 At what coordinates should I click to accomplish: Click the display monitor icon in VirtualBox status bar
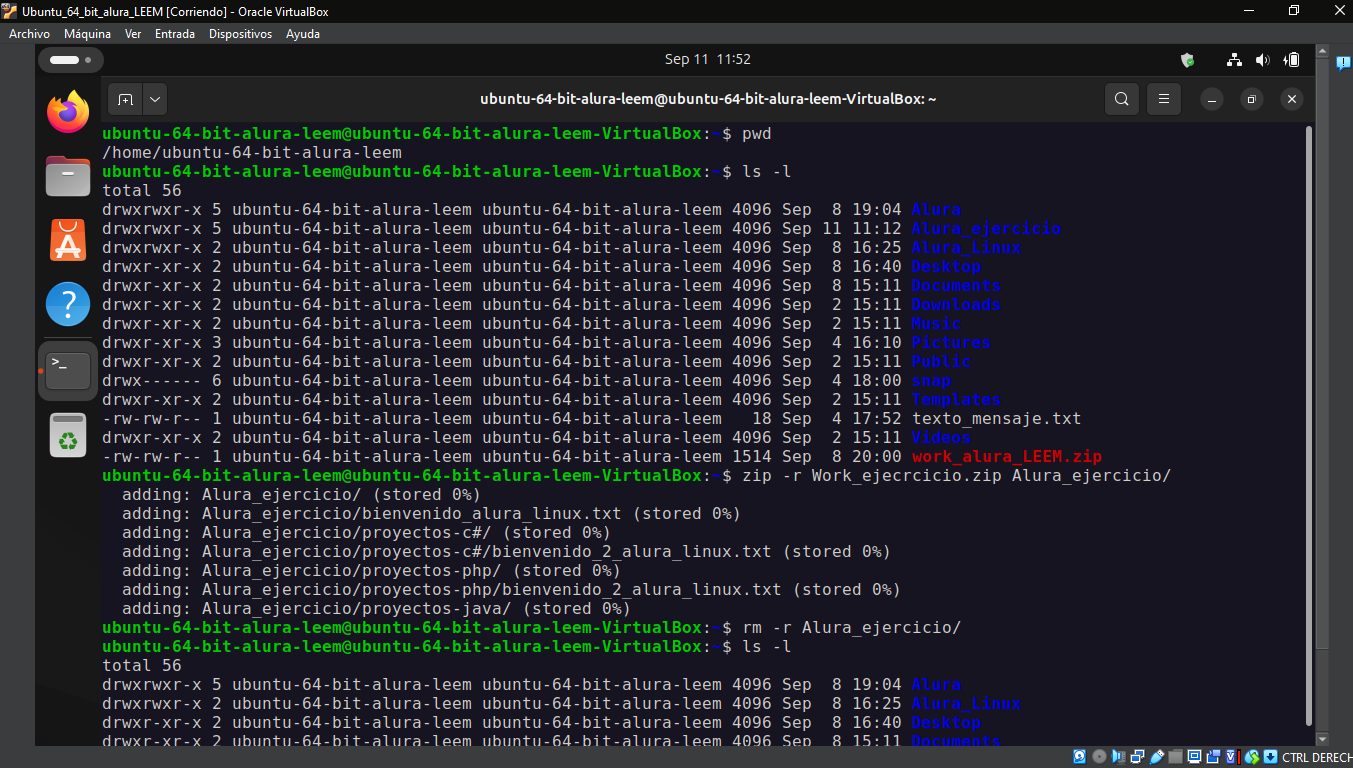click(1195, 757)
